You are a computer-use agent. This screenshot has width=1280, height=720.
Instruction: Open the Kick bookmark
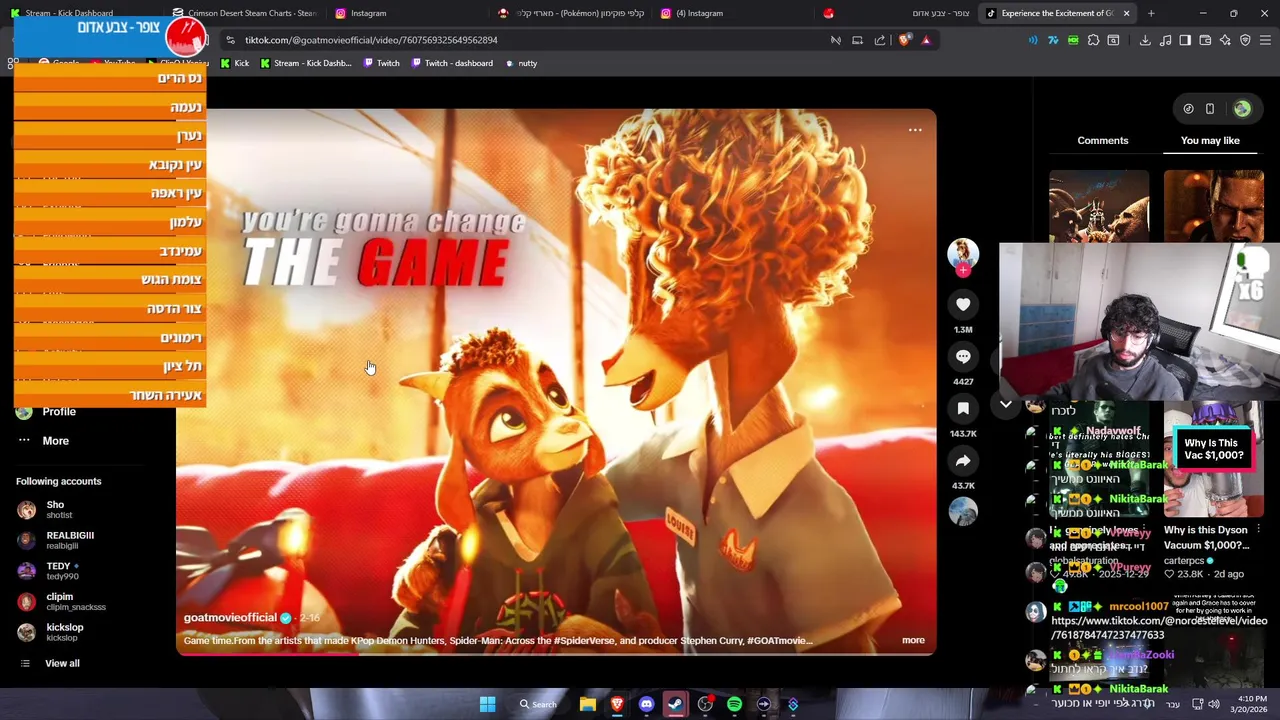(x=234, y=63)
